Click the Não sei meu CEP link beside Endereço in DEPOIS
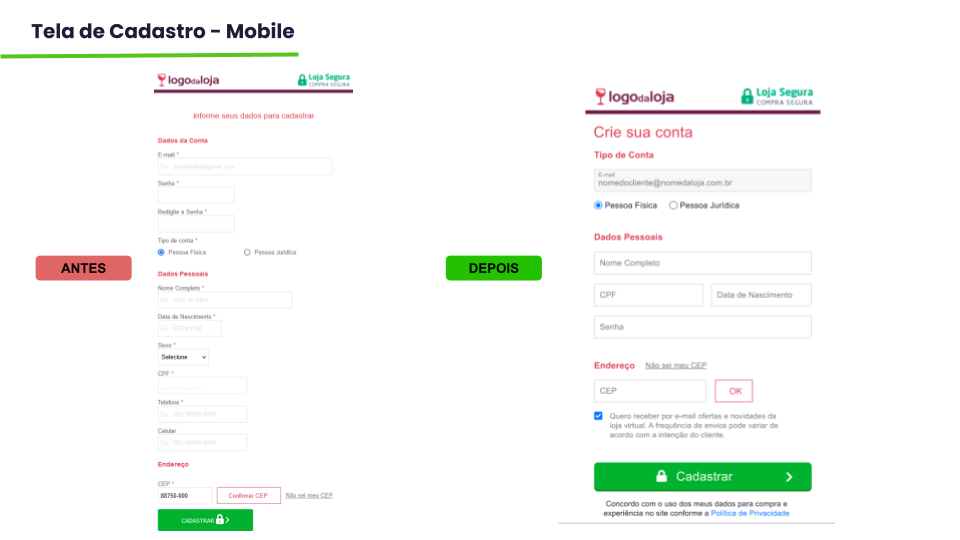The width and height of the screenshot is (960, 540). pos(676,366)
